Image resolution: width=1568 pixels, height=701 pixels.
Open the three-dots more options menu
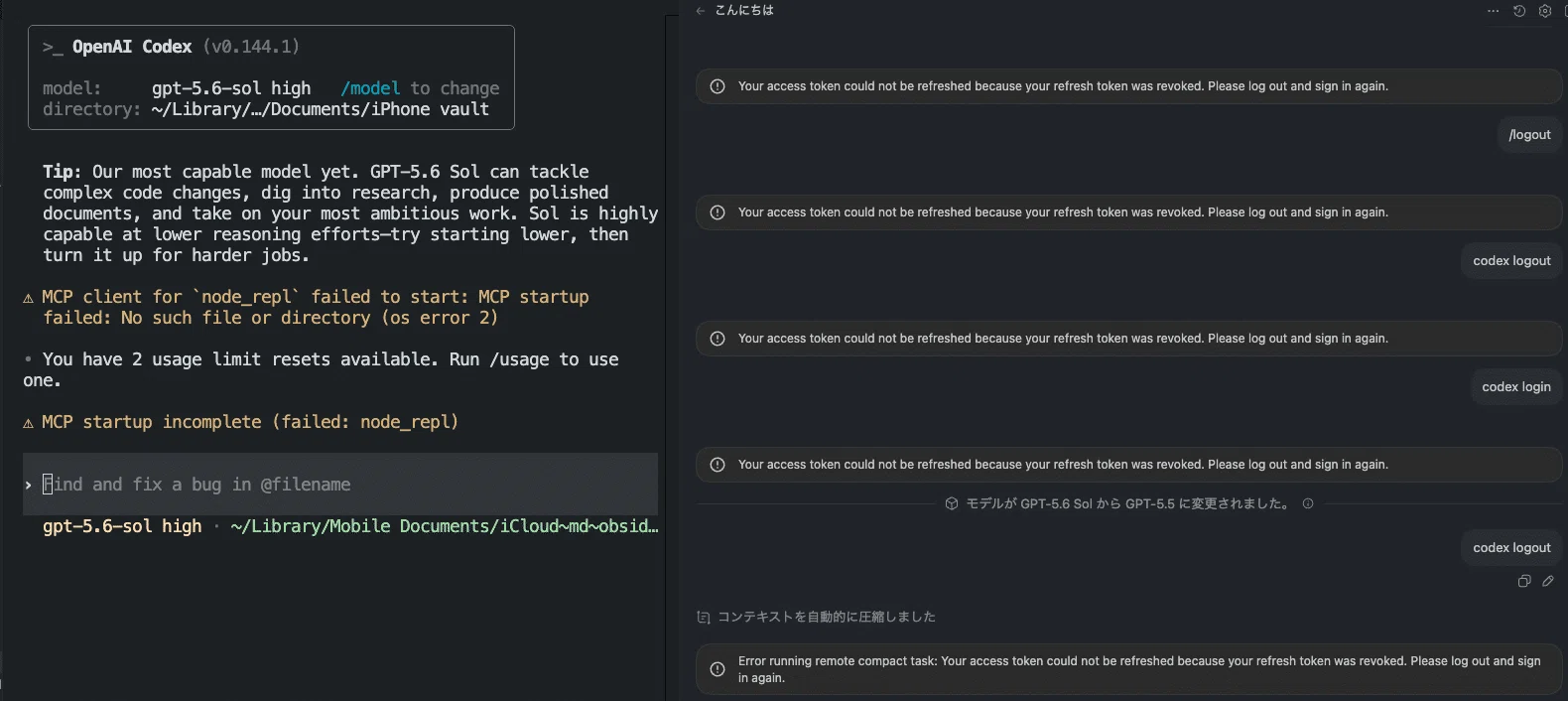(x=1494, y=11)
